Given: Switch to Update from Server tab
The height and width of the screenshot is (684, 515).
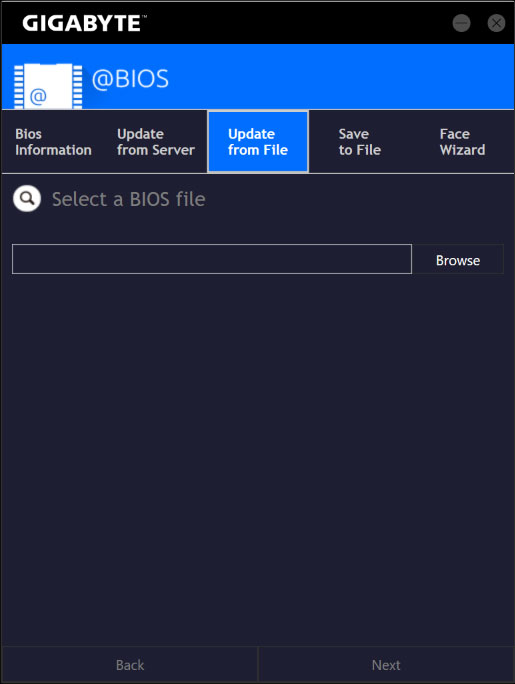Looking at the screenshot, I should (x=156, y=142).
